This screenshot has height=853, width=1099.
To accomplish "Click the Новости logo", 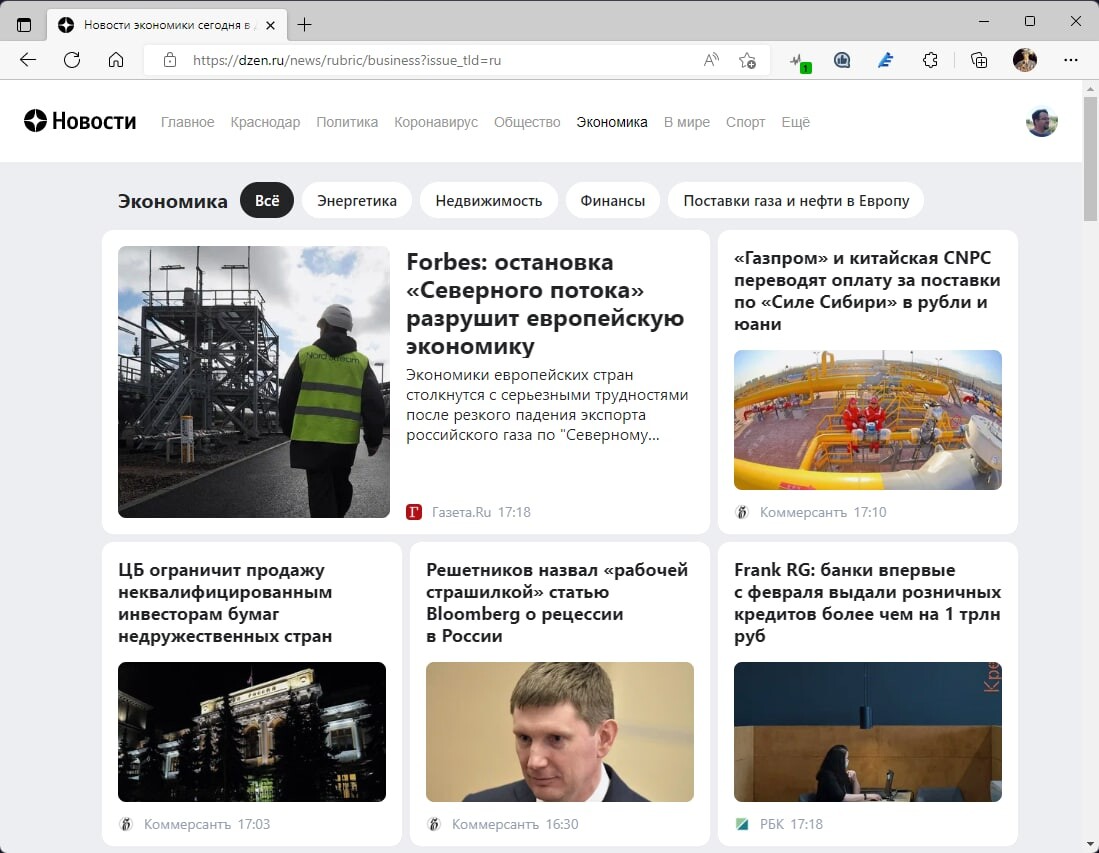I will [80, 121].
